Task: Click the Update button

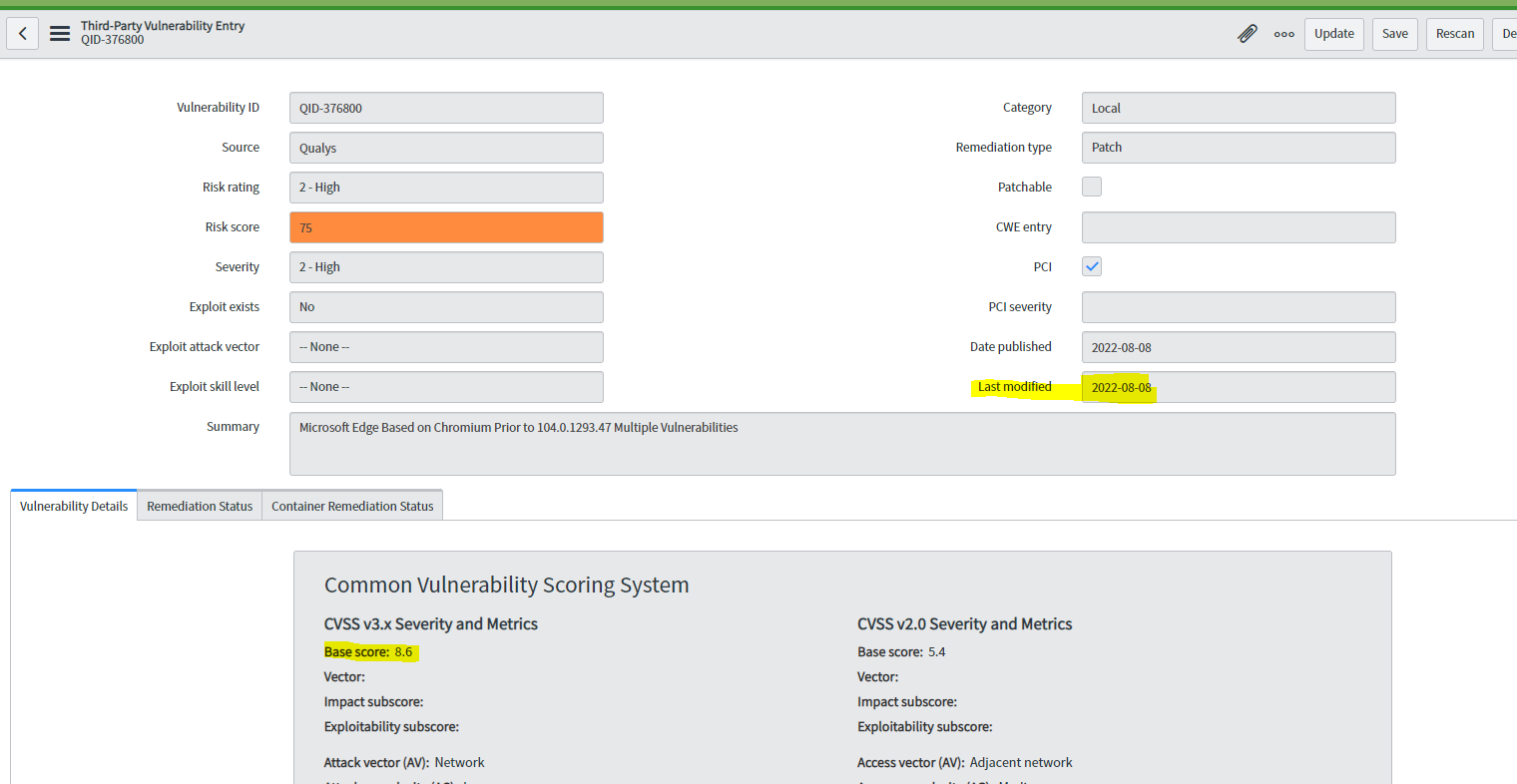Action: click(1333, 34)
